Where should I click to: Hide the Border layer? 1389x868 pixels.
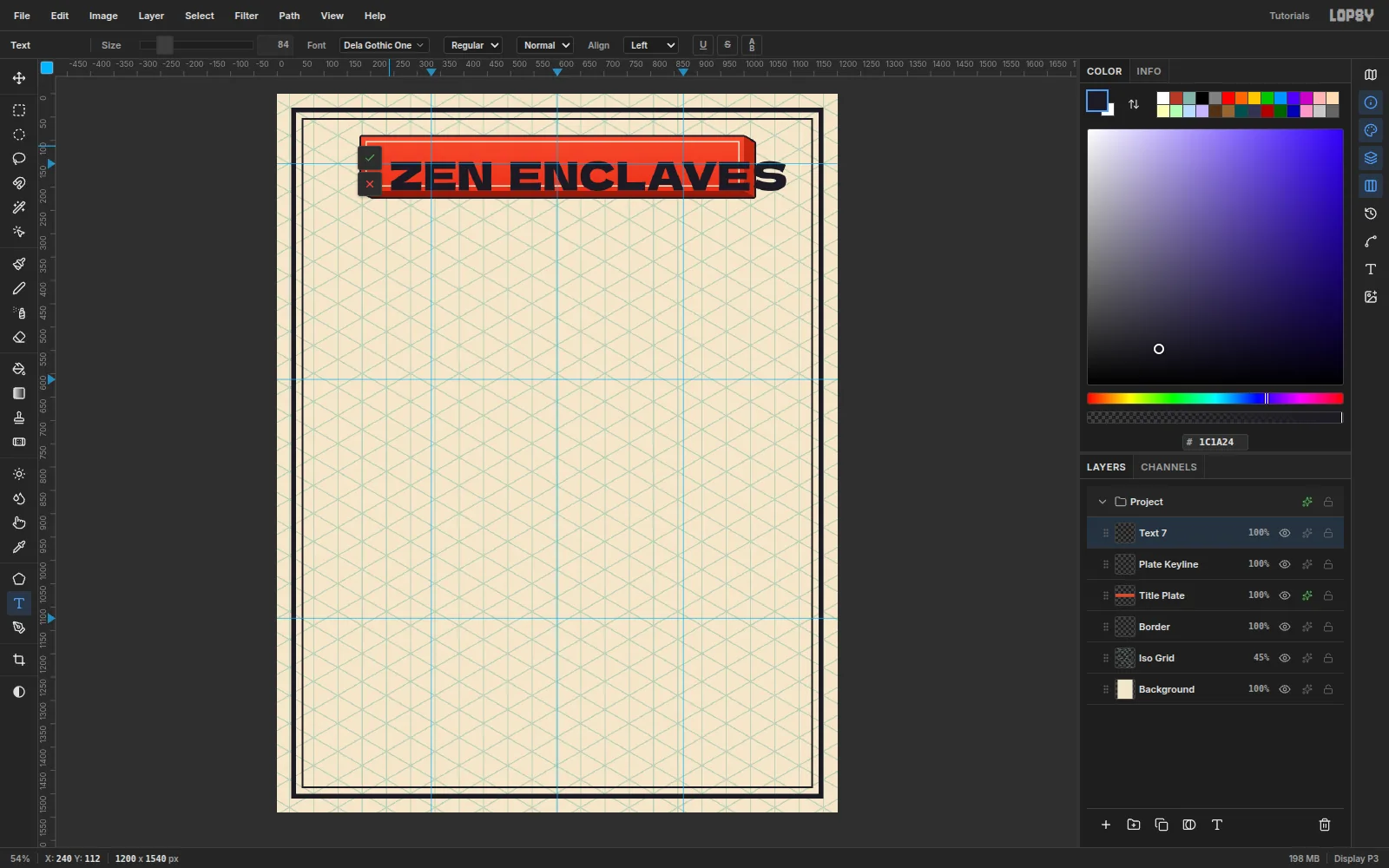[x=1285, y=627]
